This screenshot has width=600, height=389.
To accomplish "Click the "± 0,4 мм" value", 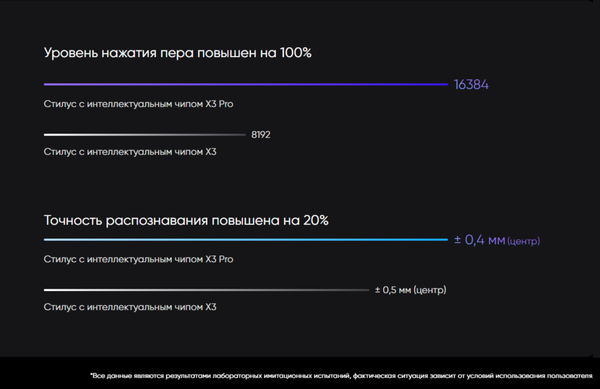I will [x=479, y=240].
